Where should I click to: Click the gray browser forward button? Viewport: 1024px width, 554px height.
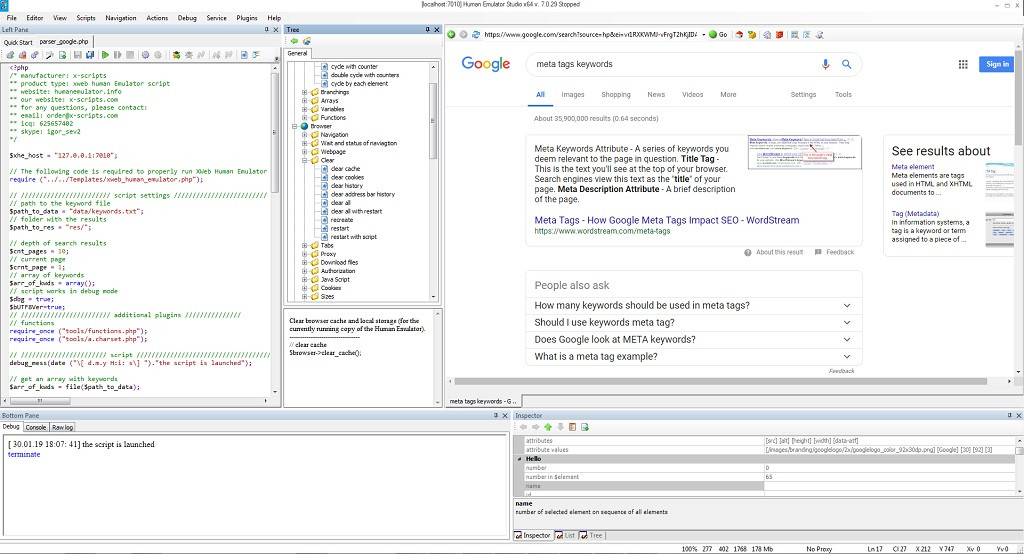463,35
